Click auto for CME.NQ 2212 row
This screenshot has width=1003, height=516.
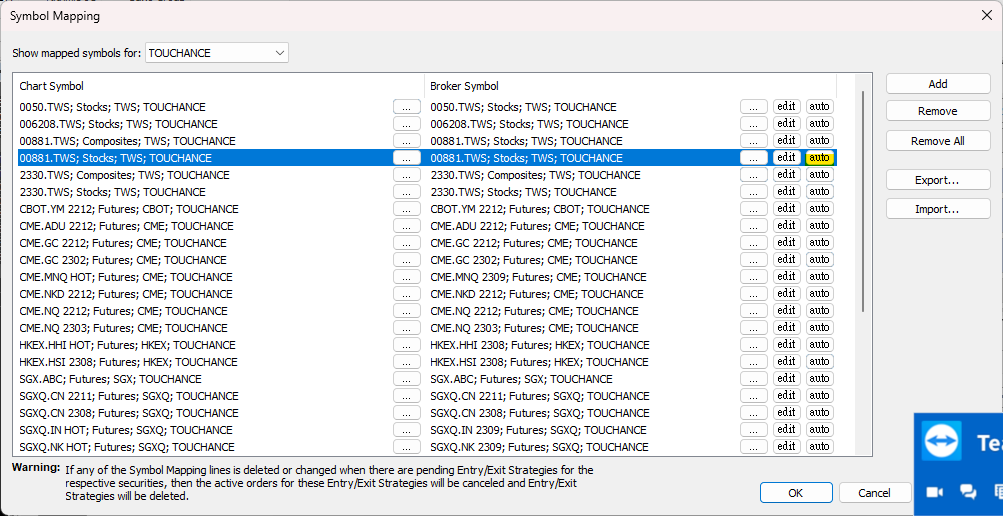point(819,311)
